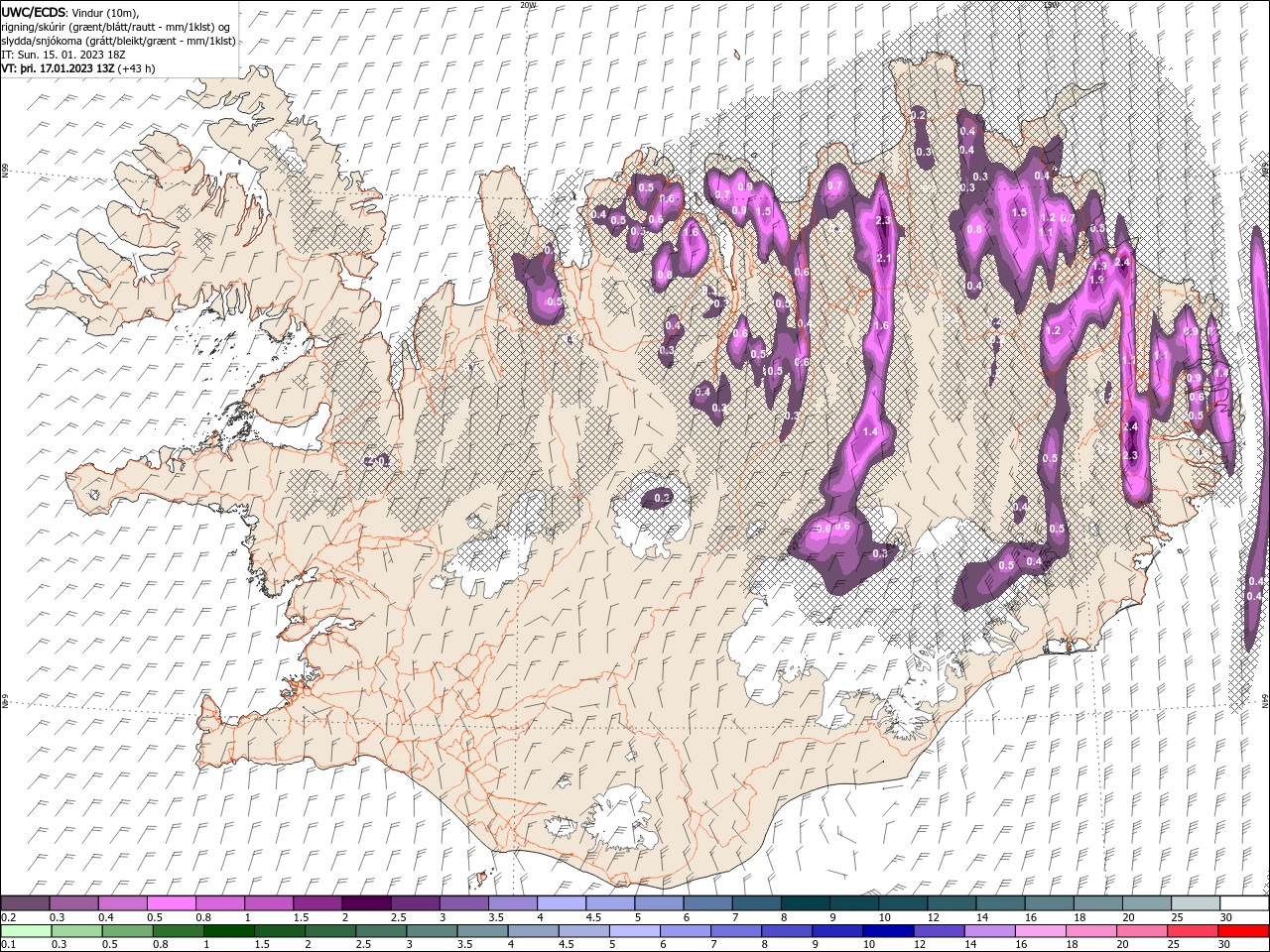Select the 5–6 pale blue rain legend swatch

[633, 931]
